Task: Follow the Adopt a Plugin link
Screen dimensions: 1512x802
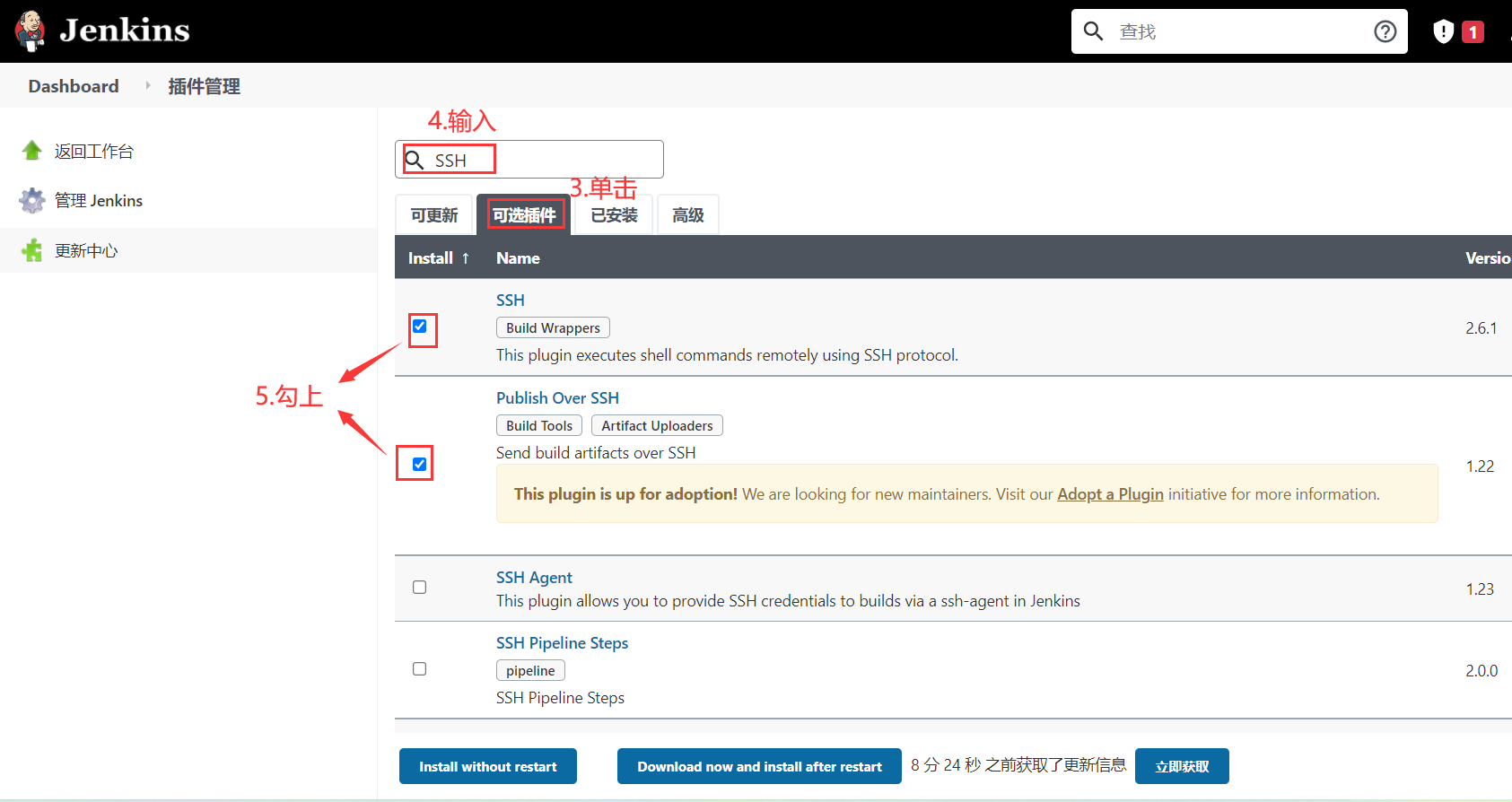Action: click(x=1110, y=493)
